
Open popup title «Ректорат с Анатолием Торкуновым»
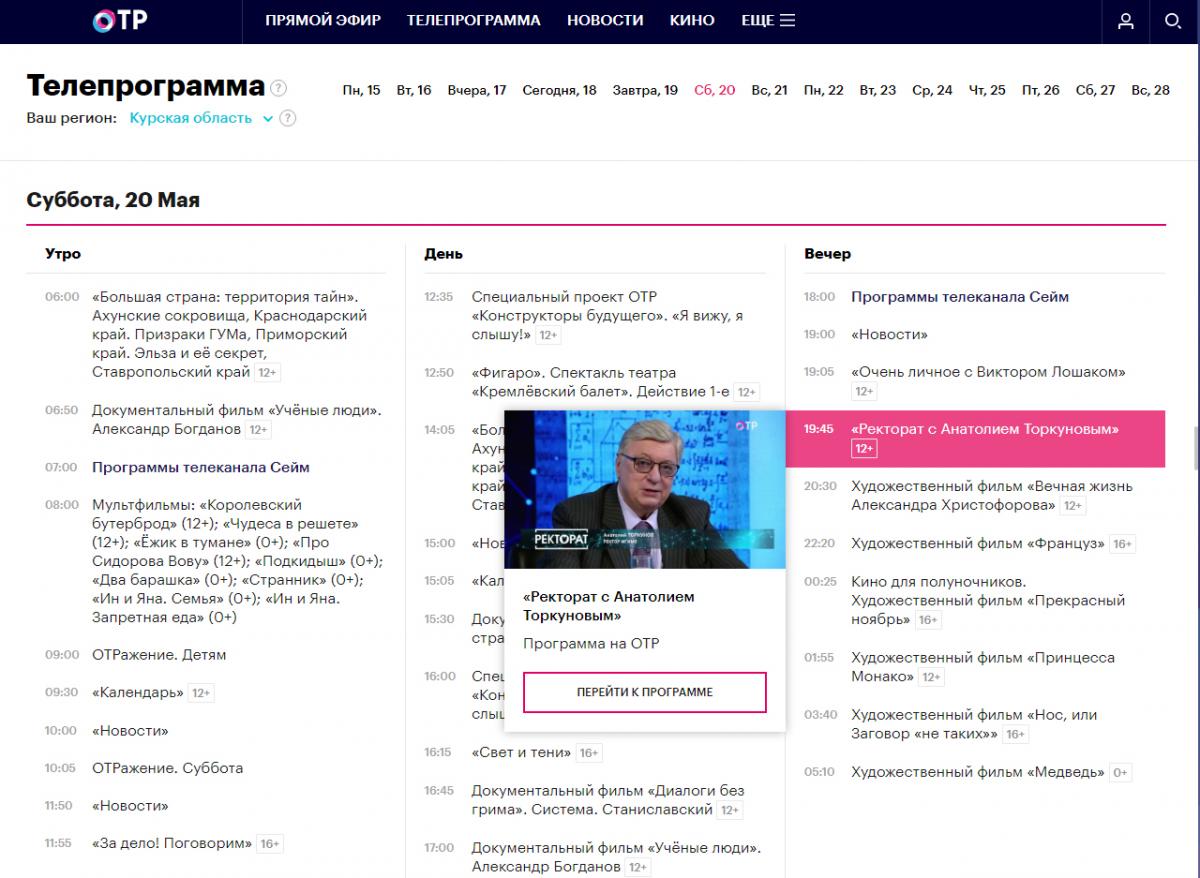click(x=608, y=606)
